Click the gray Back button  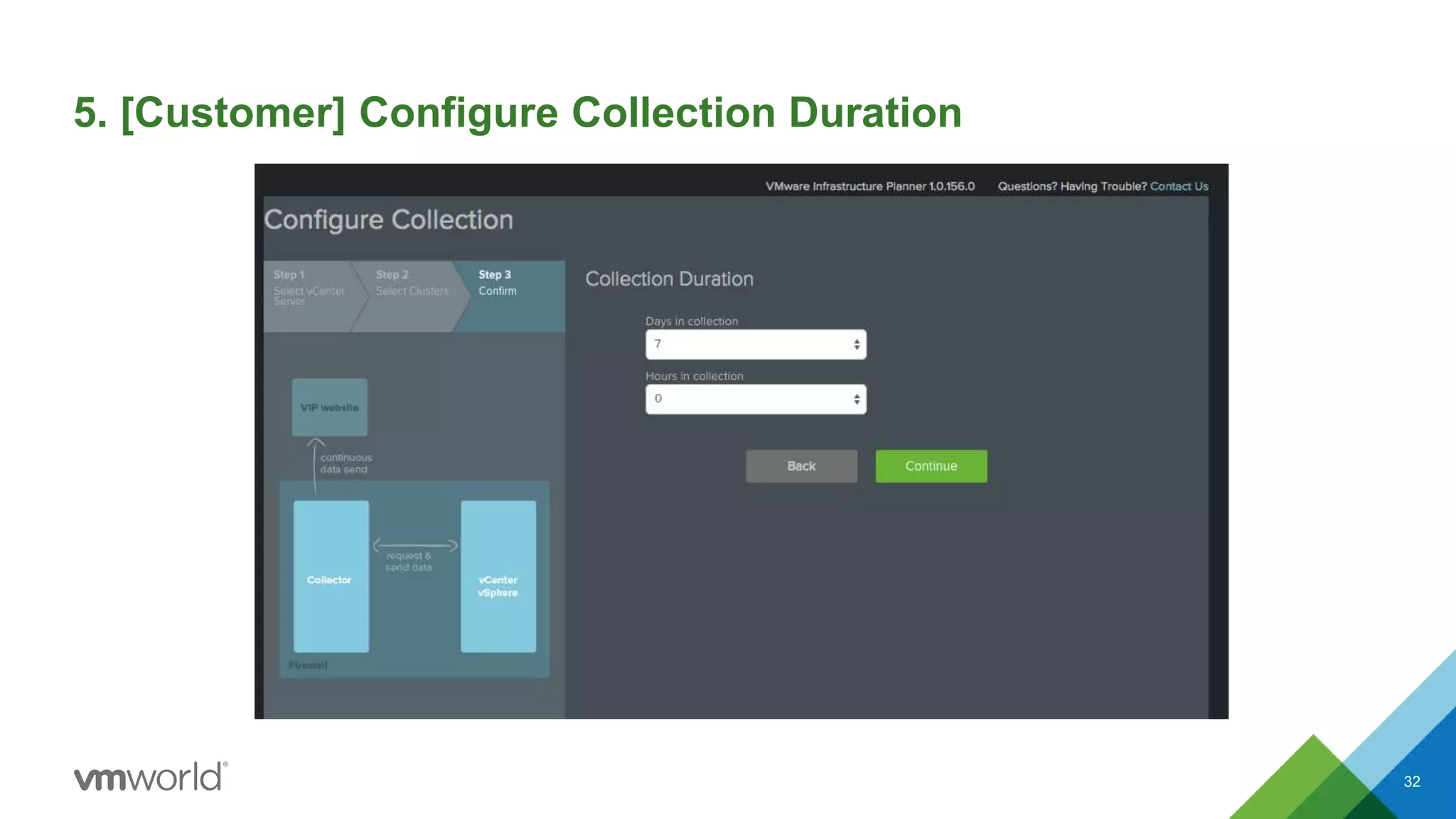pos(801,466)
